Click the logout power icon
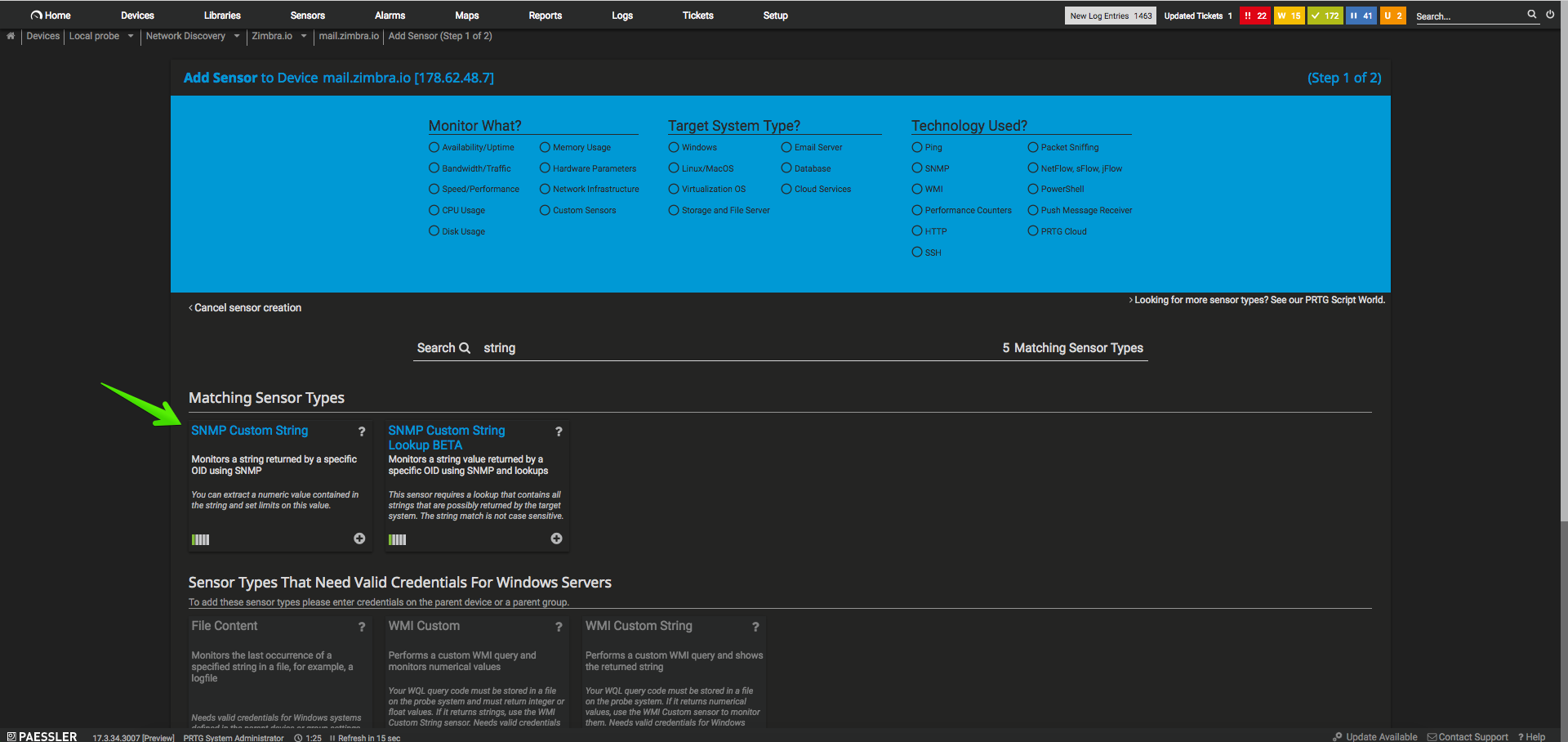The image size is (1568, 742). click(1550, 15)
